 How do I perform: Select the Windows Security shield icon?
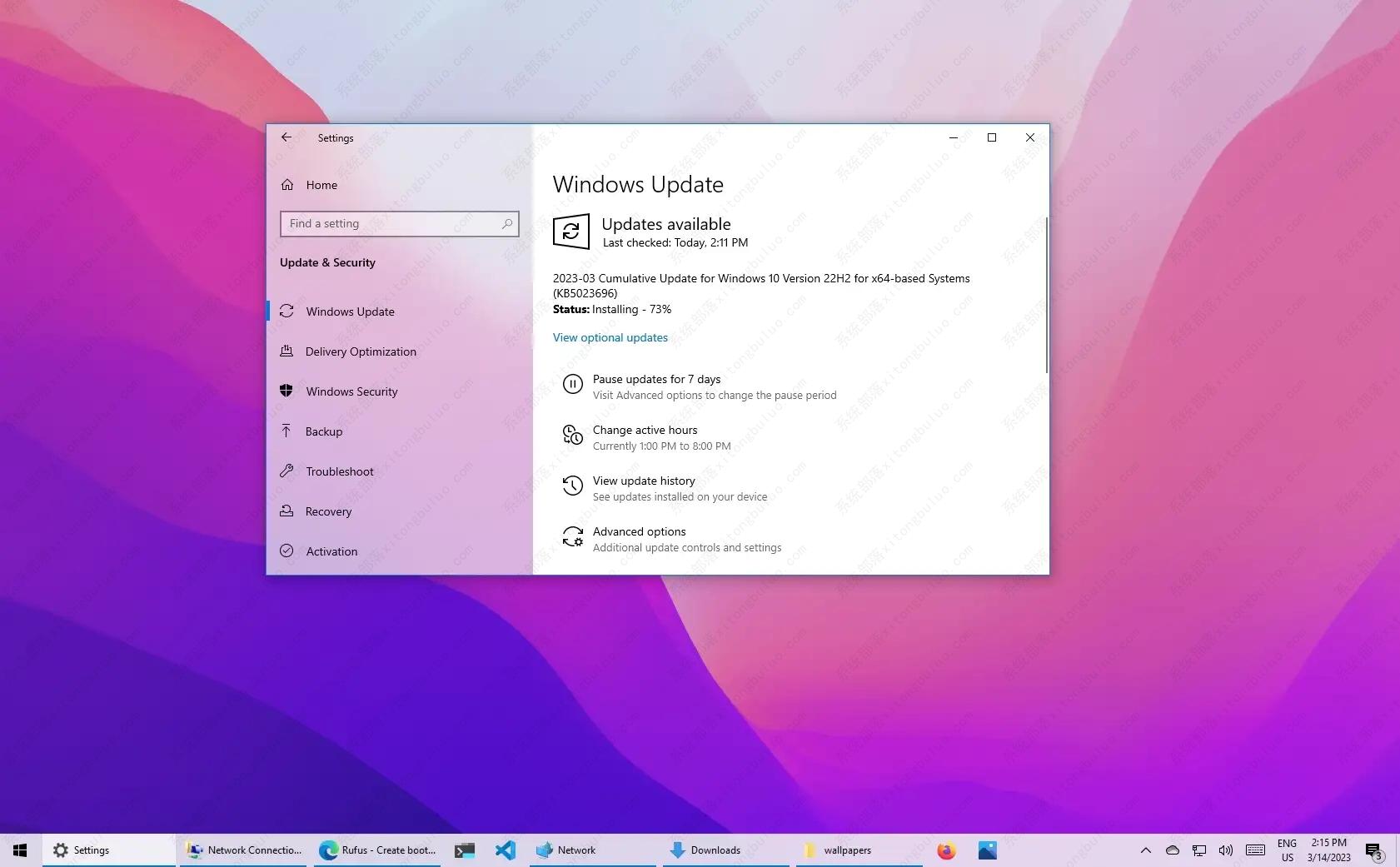coord(286,391)
